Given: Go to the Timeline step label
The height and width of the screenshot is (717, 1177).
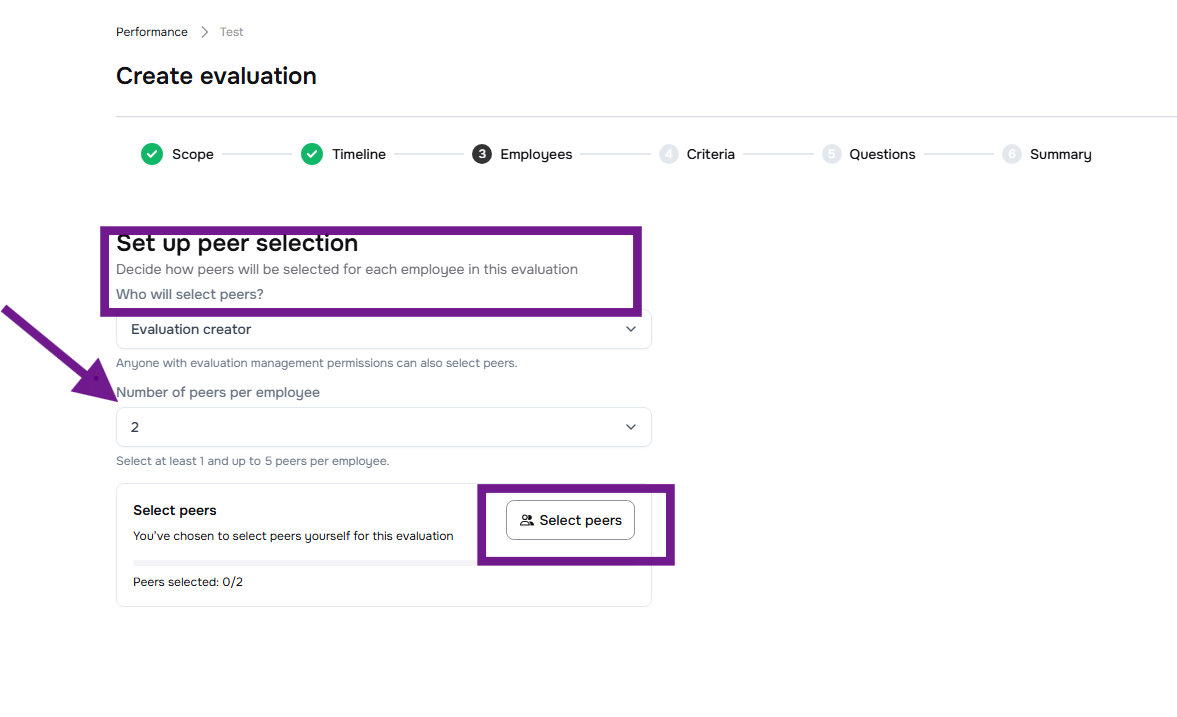Looking at the screenshot, I should coord(359,154).
